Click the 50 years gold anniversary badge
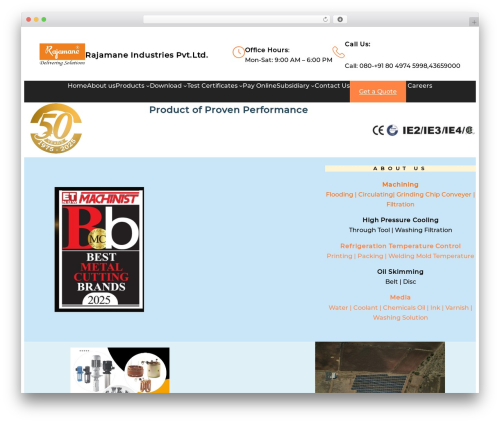 (56, 128)
